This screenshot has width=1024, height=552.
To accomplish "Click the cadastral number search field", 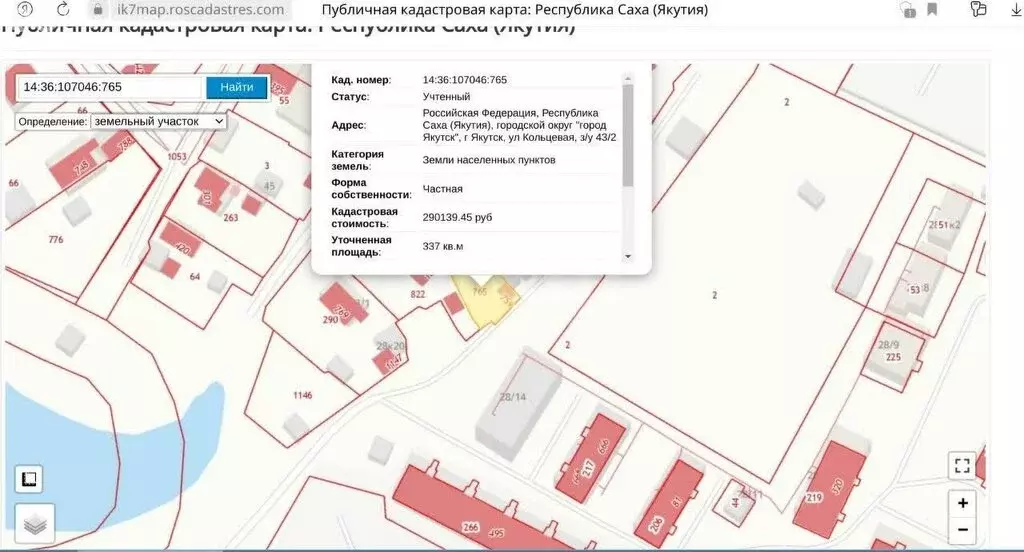I will [110, 88].
